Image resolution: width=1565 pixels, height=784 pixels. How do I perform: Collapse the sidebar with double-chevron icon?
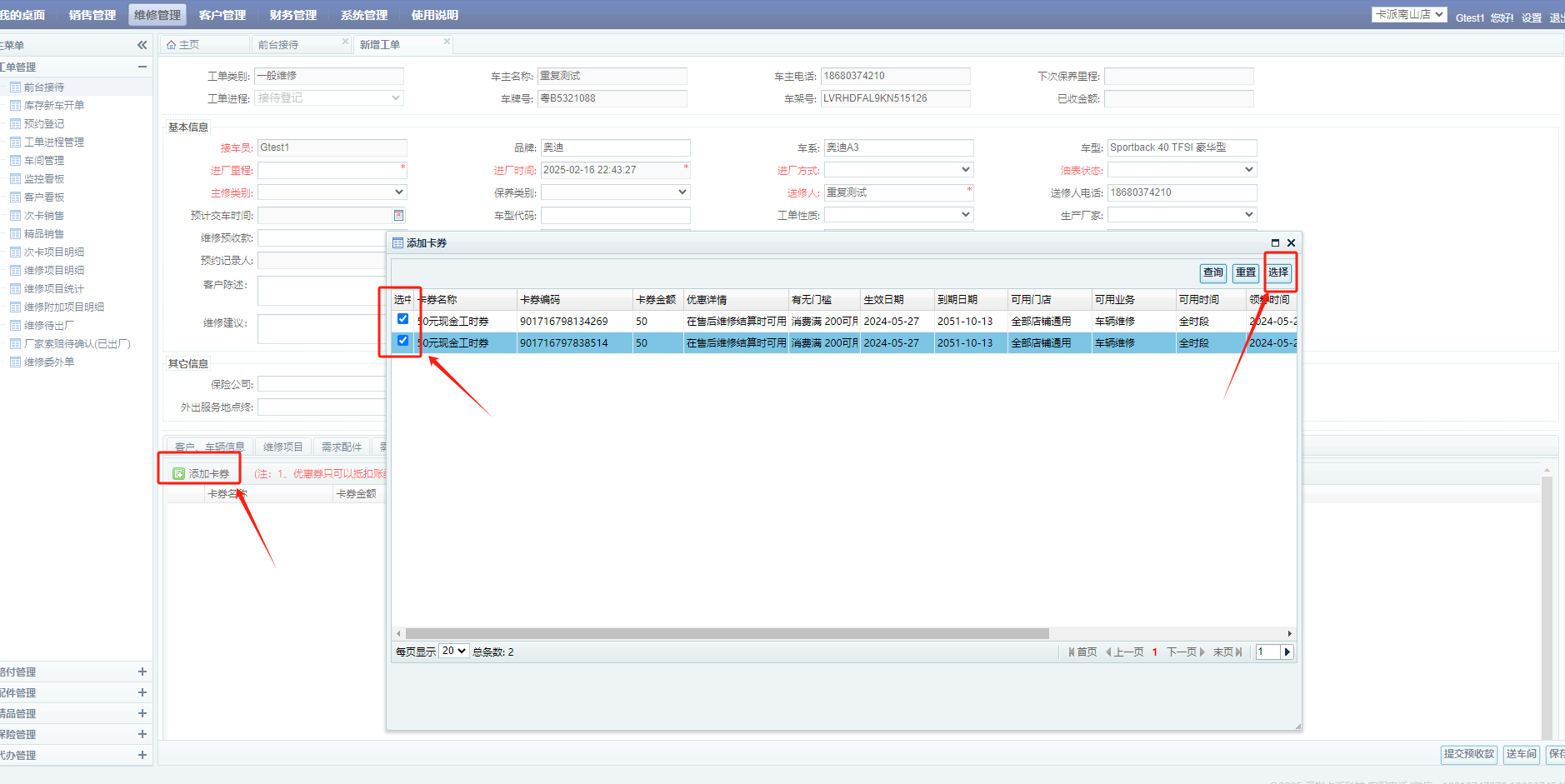pyautogui.click(x=142, y=45)
